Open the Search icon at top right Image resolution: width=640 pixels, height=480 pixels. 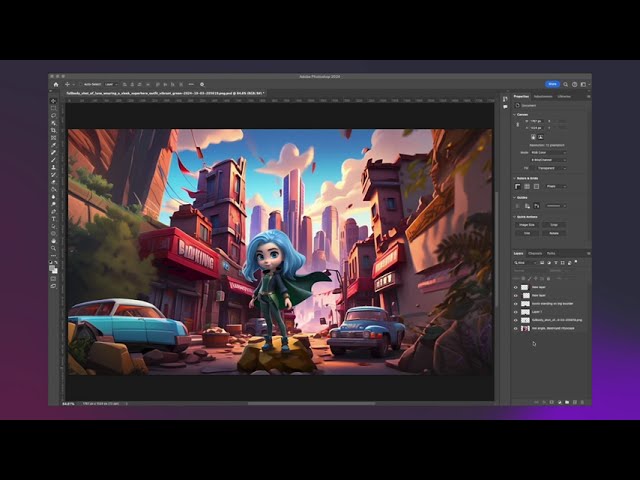567,84
